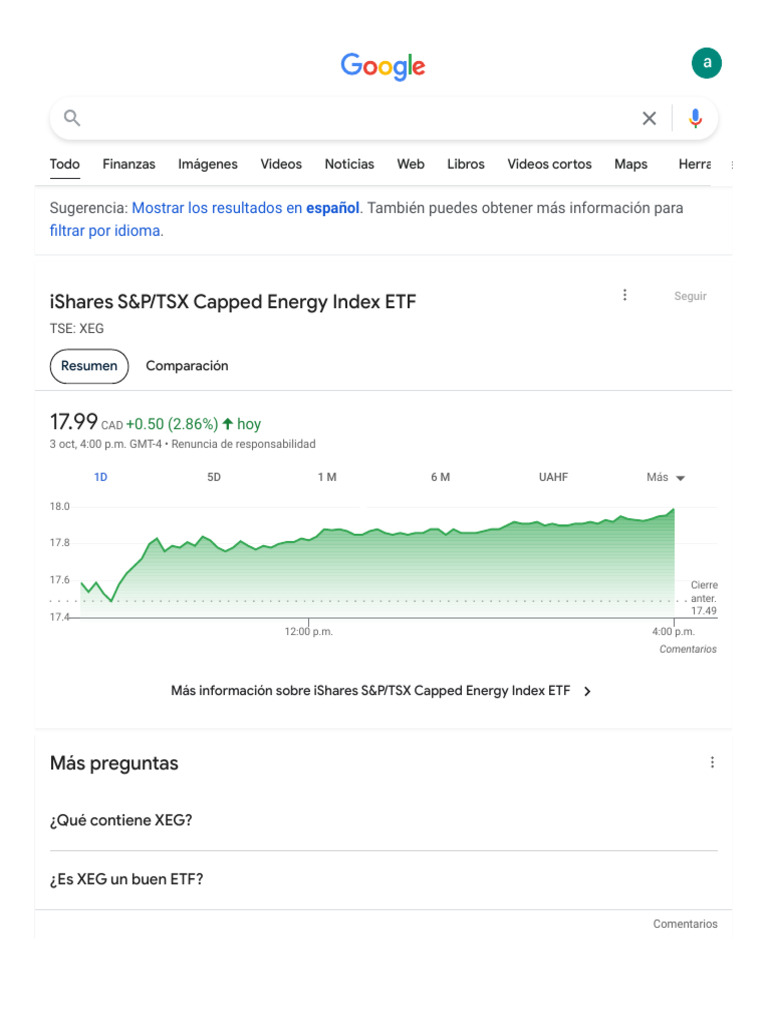Open the 'filtrar por idioma' link
Viewport: 768px width, 1024px height.
[106, 231]
